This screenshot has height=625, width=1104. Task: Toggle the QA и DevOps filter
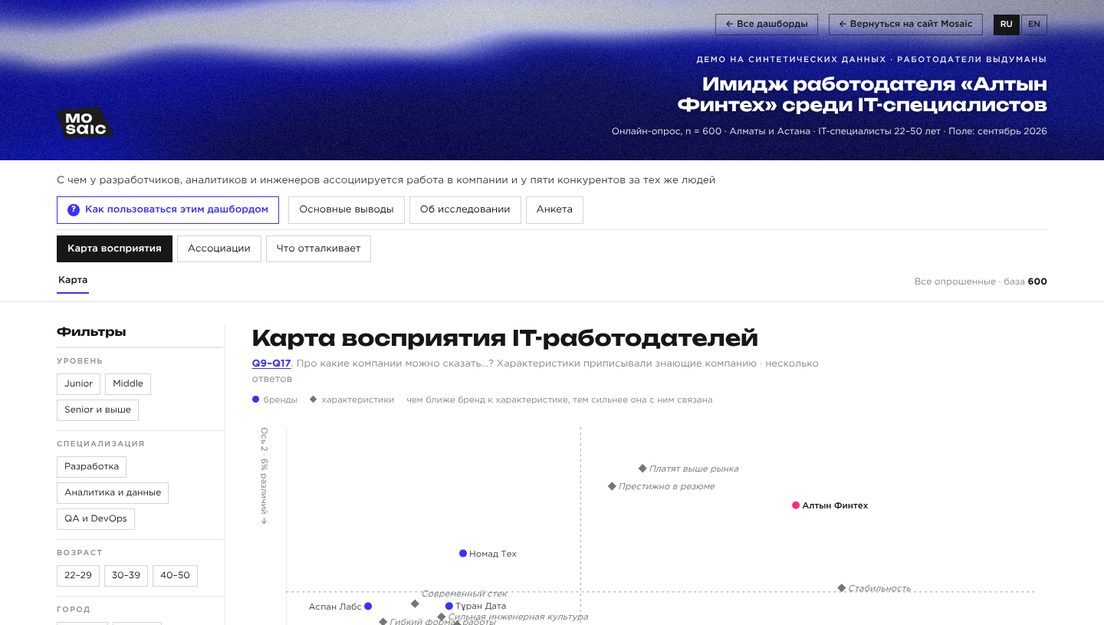(95, 519)
